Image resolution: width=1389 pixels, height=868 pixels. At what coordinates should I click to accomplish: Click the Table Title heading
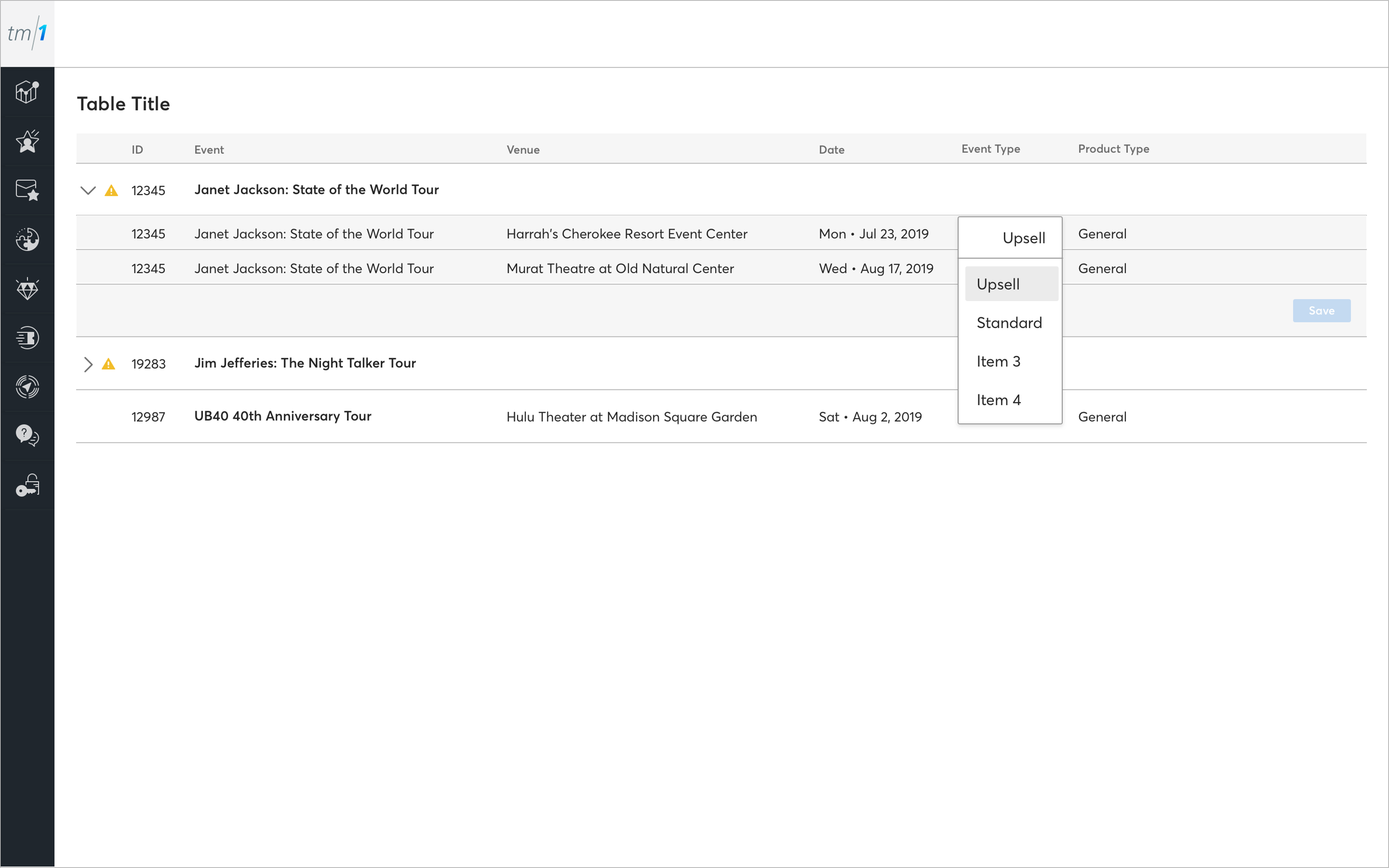[123, 104]
